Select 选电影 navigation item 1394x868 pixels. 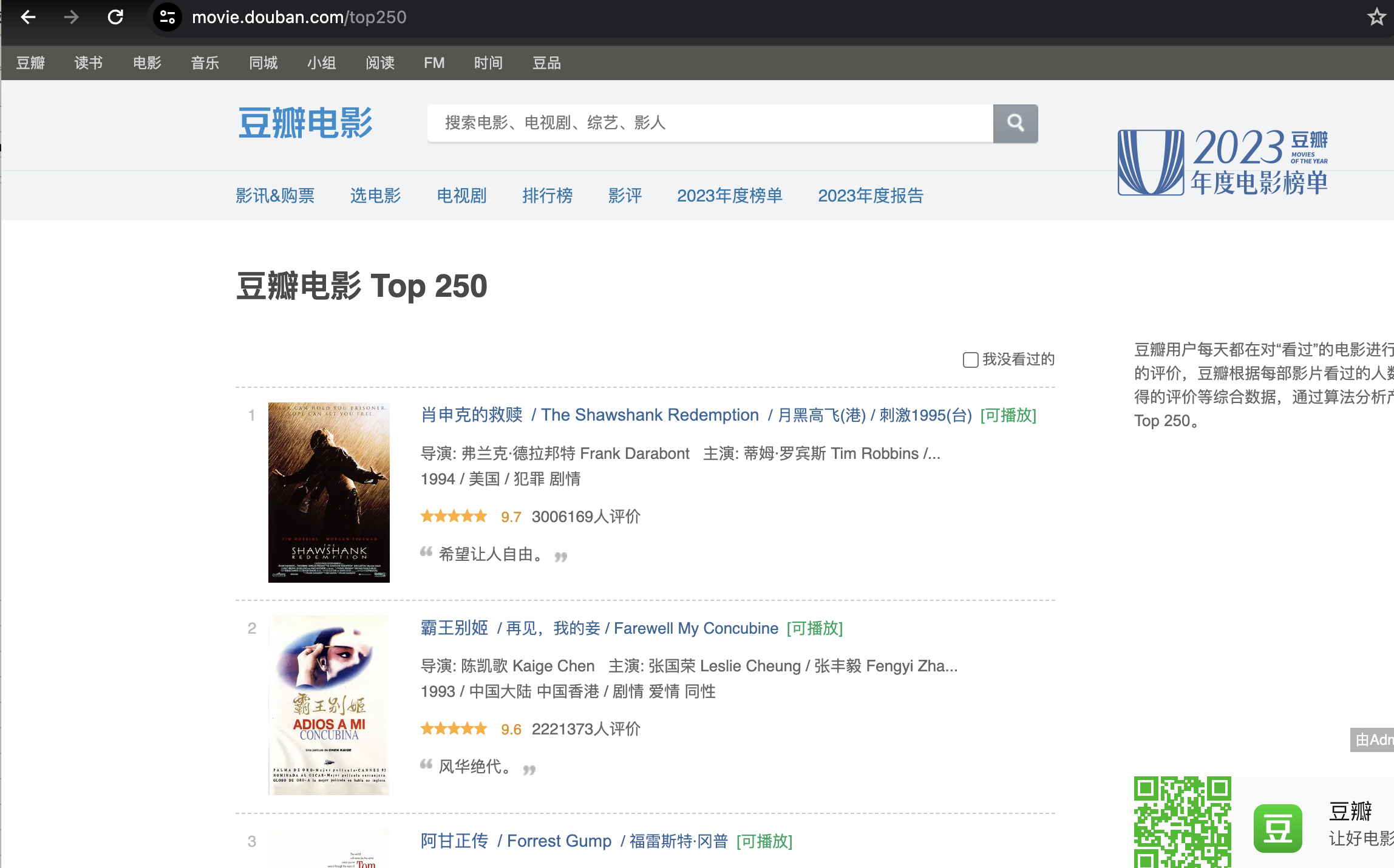click(x=375, y=195)
